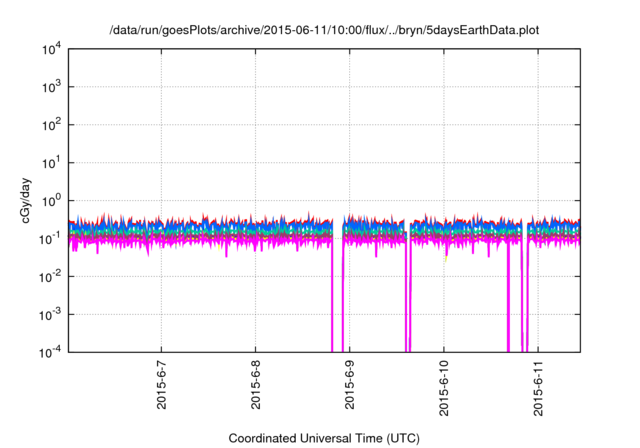Image resolution: width=640 pixels, height=448 pixels.
Task: Click the 10^-2 y-axis tick label
Action: (51, 277)
